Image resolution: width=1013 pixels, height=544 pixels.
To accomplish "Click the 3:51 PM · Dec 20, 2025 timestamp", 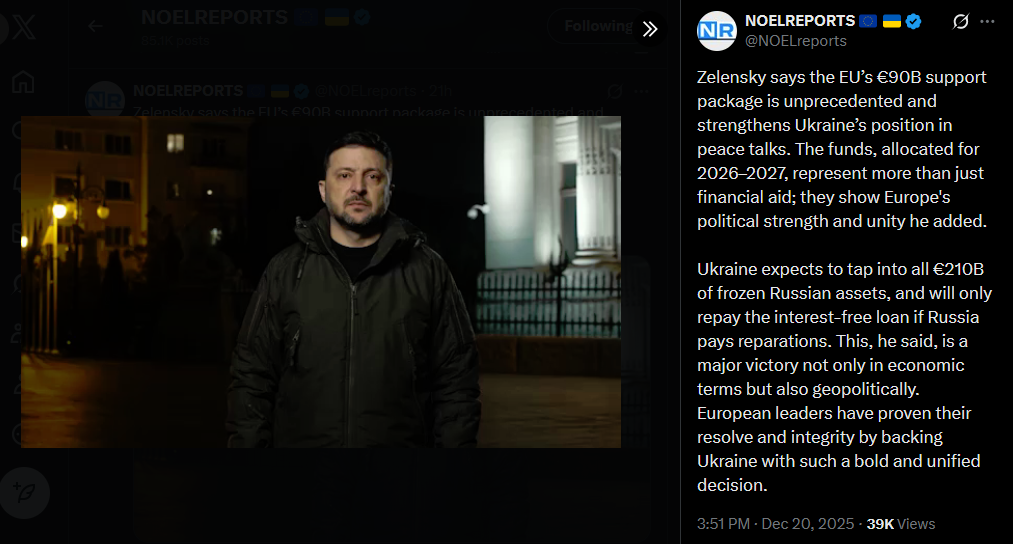I will pos(775,524).
